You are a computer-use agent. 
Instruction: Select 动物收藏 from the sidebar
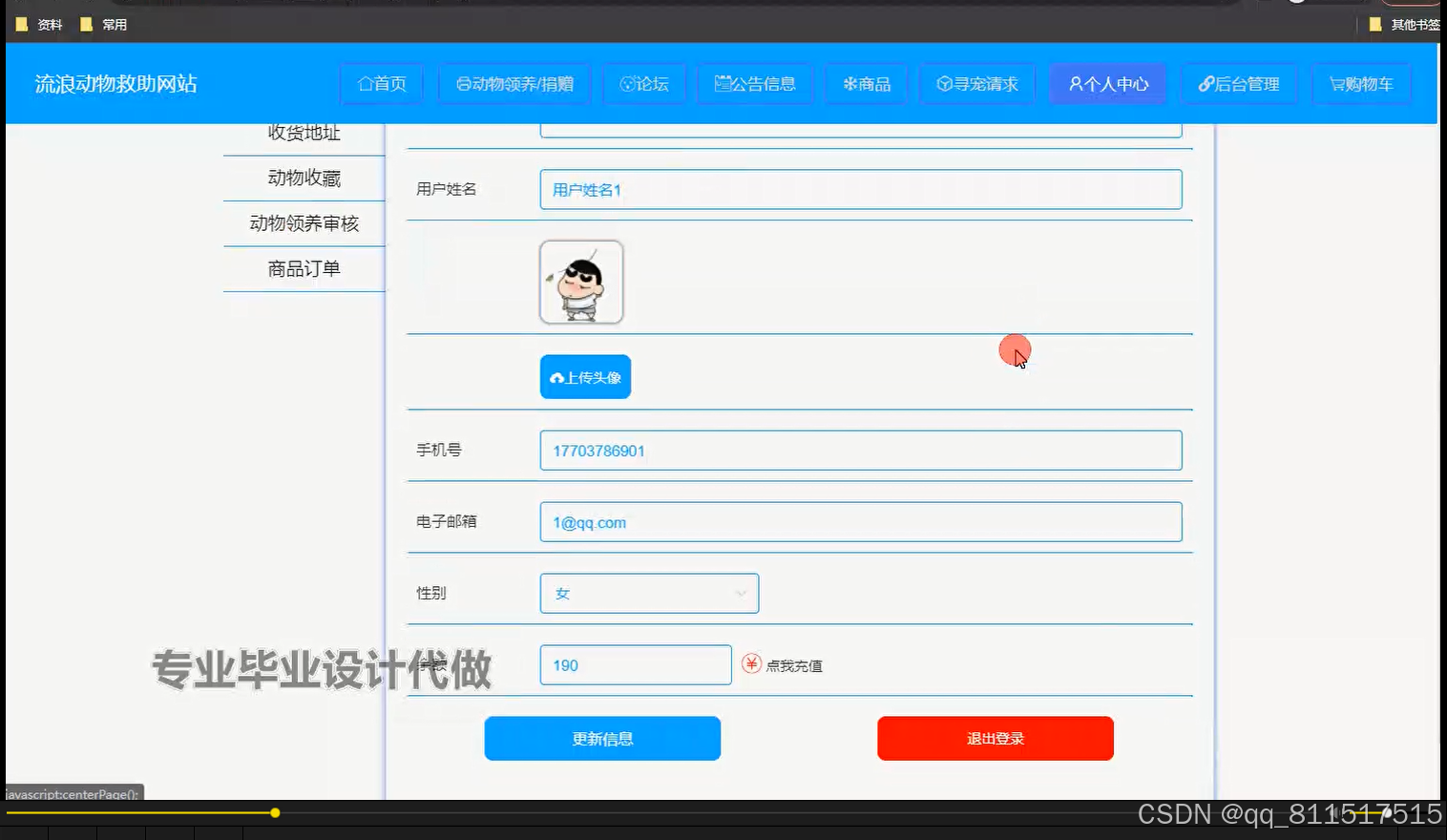tap(303, 178)
